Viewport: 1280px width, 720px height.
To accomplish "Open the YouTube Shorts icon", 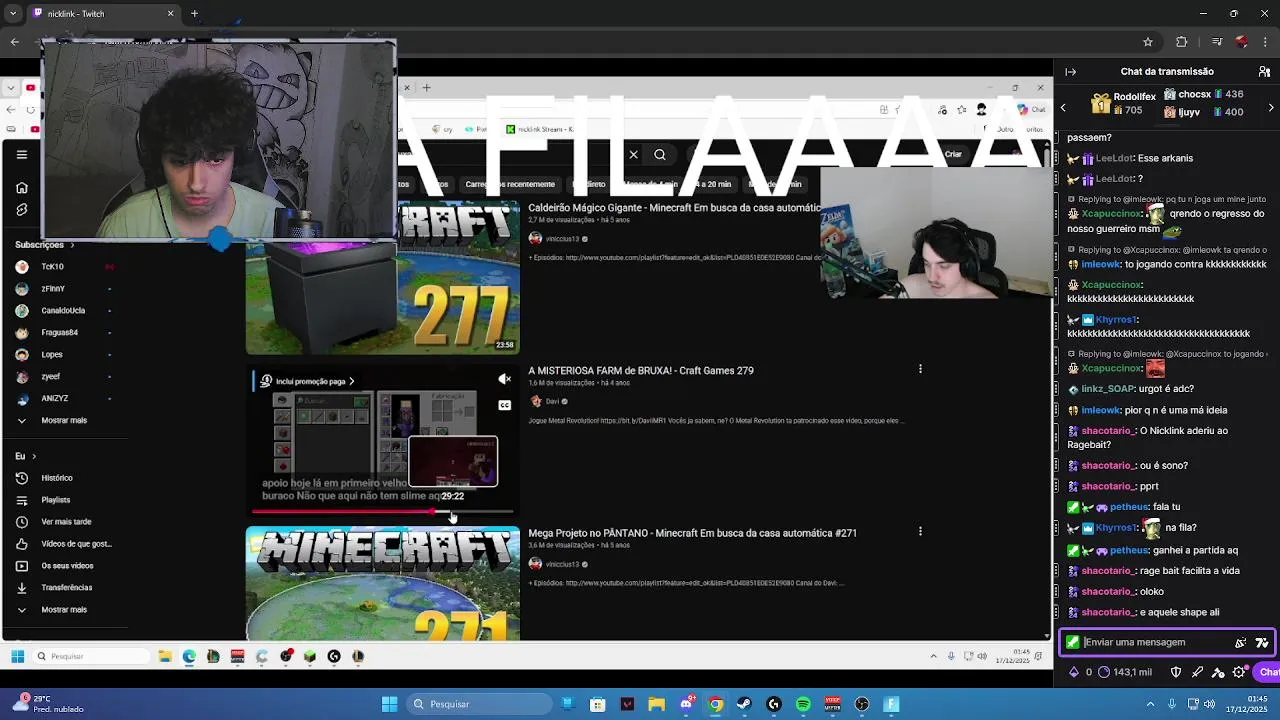I will point(21,210).
